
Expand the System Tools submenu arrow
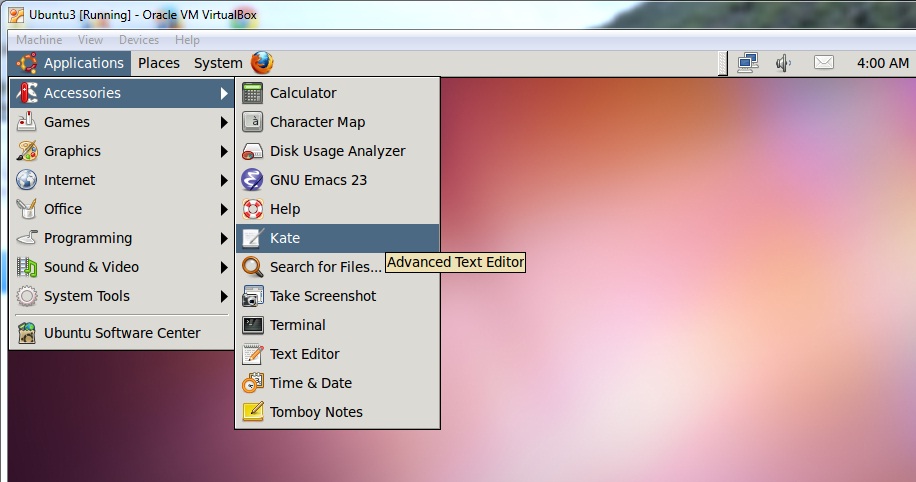pyautogui.click(x=224, y=296)
